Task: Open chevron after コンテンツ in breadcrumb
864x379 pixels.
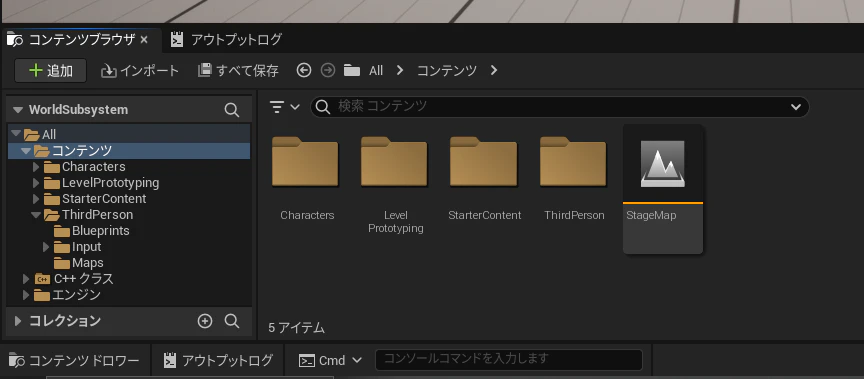Action: coord(494,71)
